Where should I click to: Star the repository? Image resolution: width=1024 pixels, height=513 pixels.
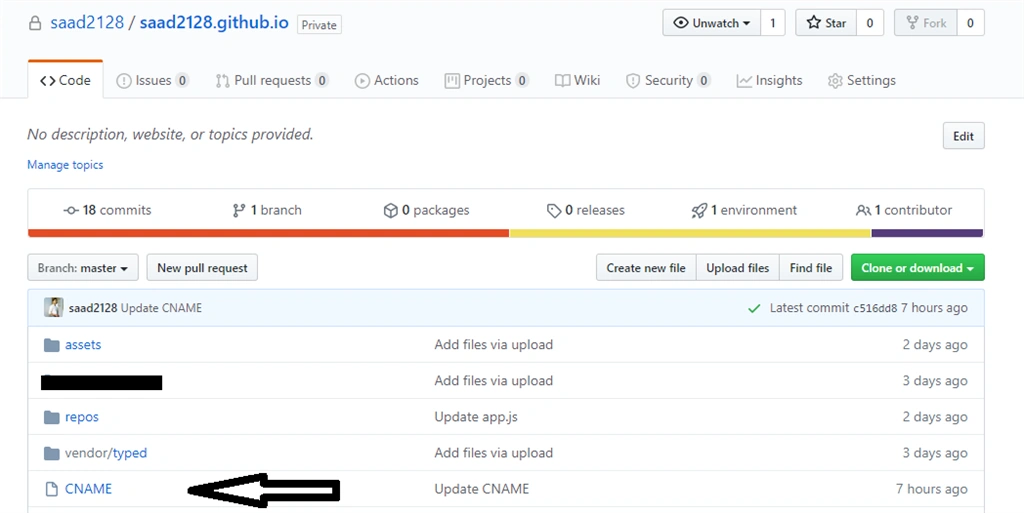826,23
